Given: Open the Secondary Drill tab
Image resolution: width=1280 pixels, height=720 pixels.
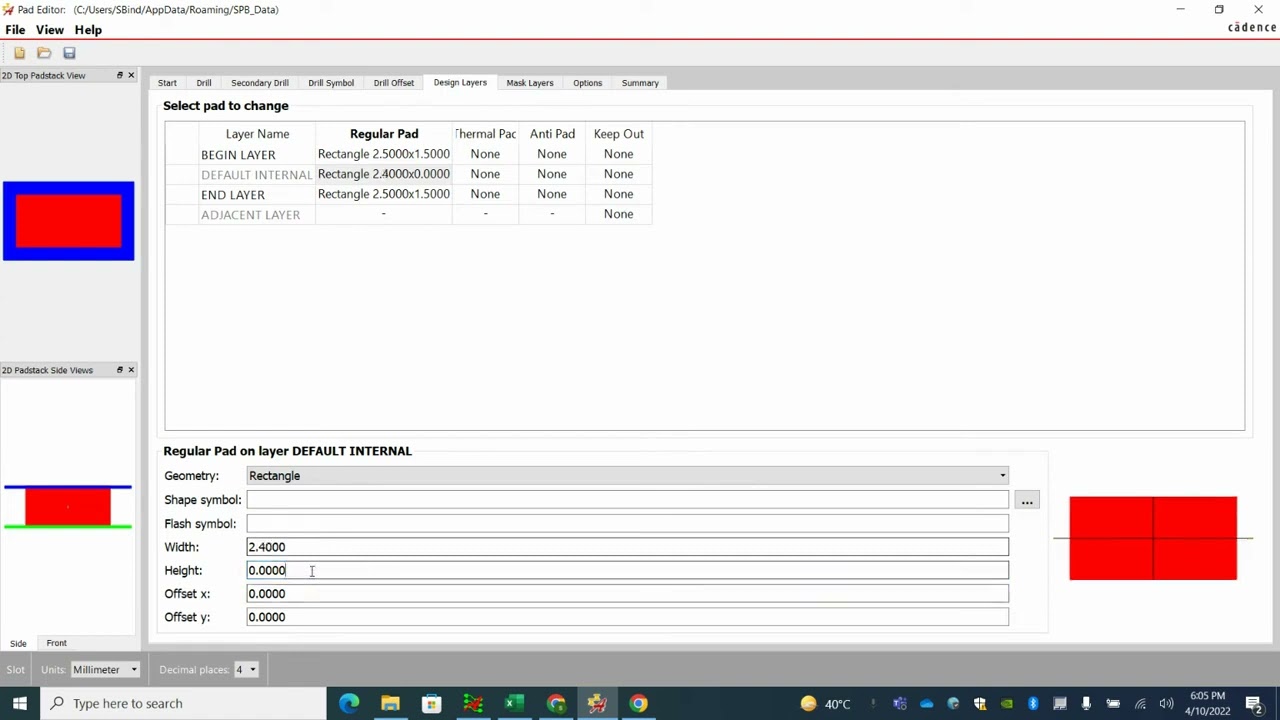Looking at the screenshot, I should pyautogui.click(x=260, y=83).
